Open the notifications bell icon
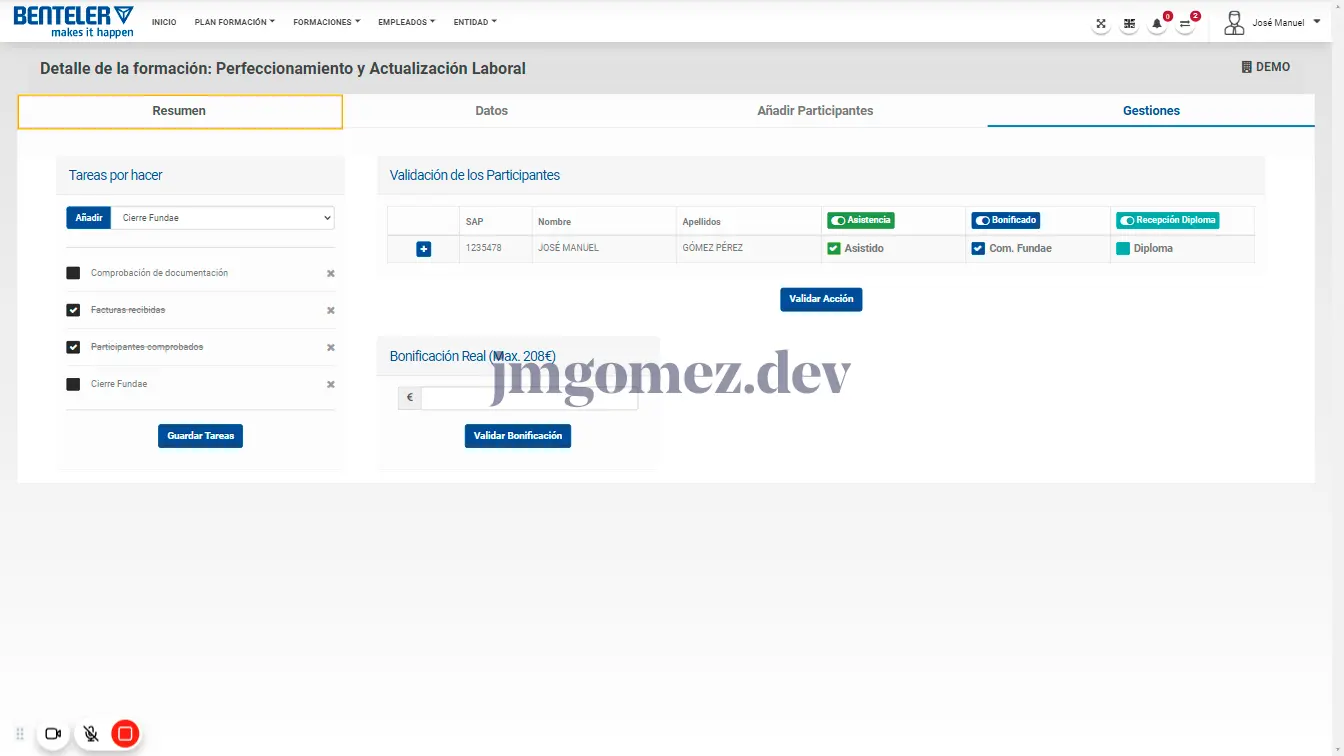Image resolution: width=1344 pixels, height=756 pixels. point(1157,24)
